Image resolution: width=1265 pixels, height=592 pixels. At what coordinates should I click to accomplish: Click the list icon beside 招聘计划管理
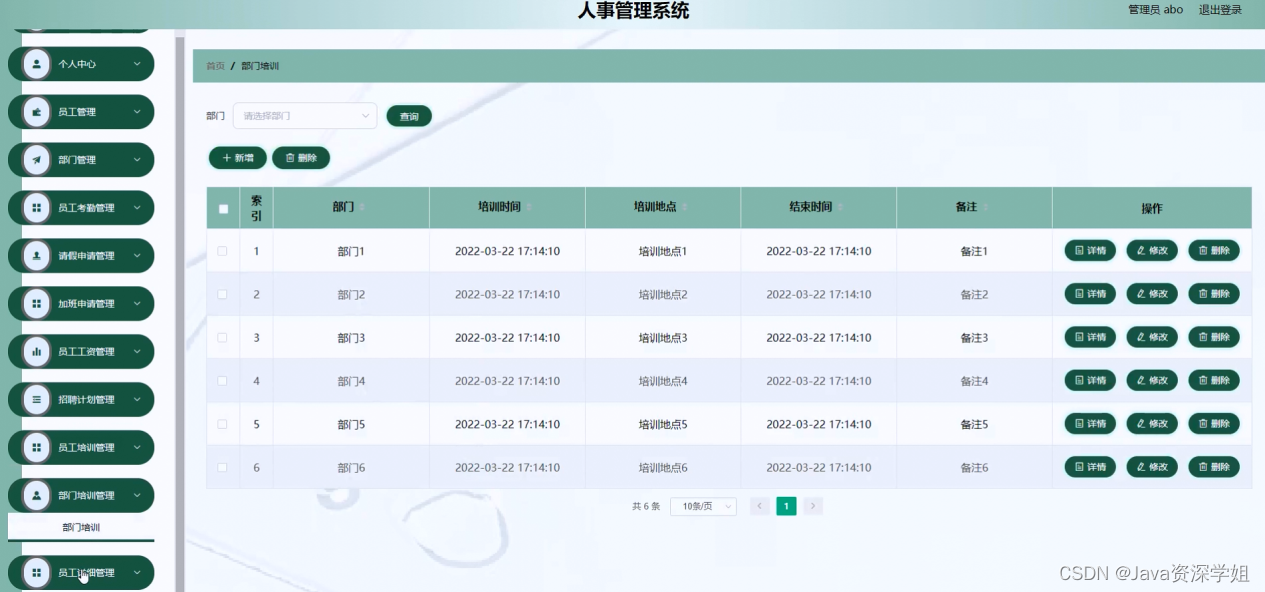37,400
